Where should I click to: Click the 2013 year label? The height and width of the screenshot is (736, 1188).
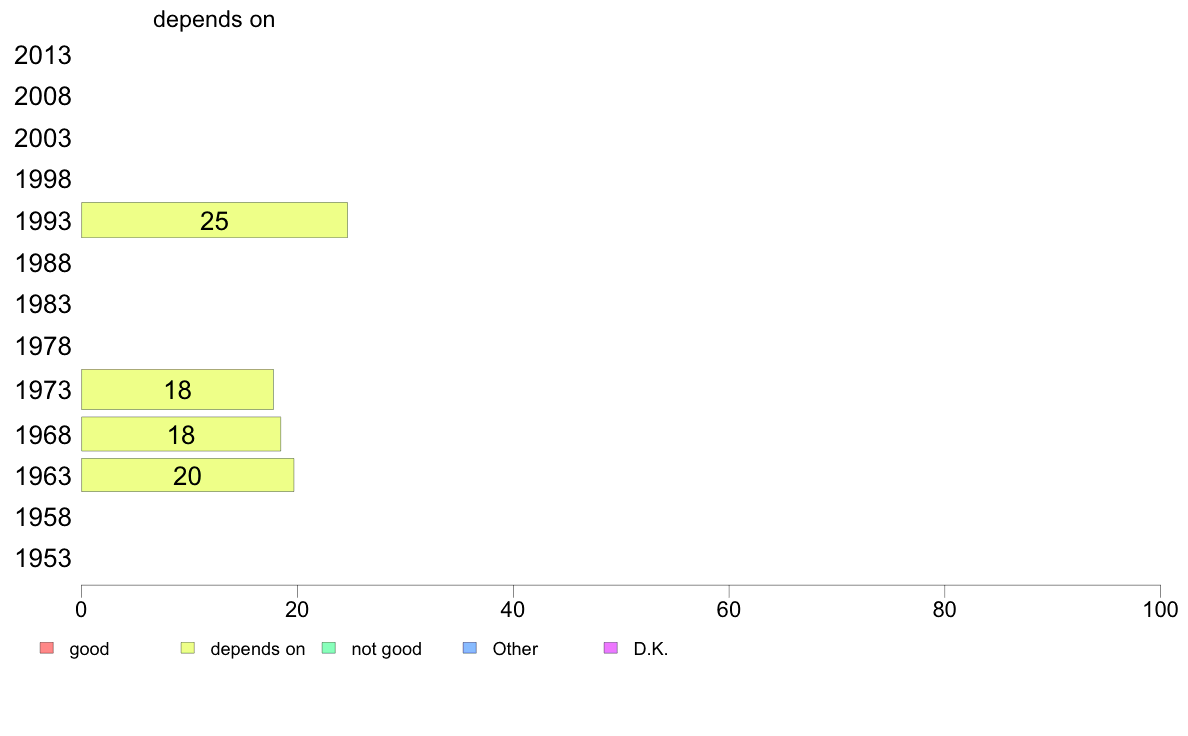[x=43, y=55]
